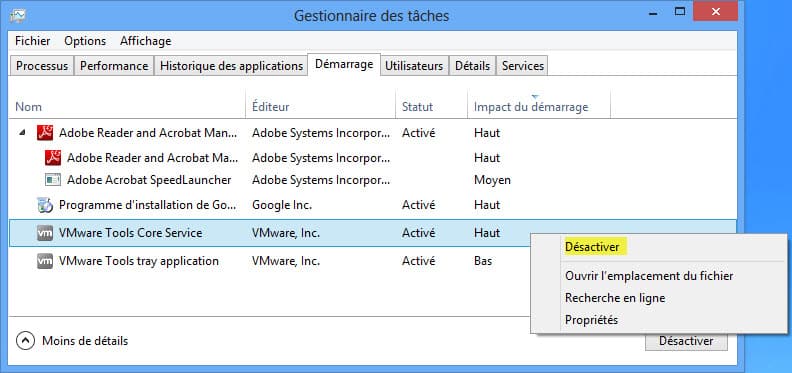This screenshot has width=792, height=373.
Task: Click the Google installer program icon
Action: point(45,205)
